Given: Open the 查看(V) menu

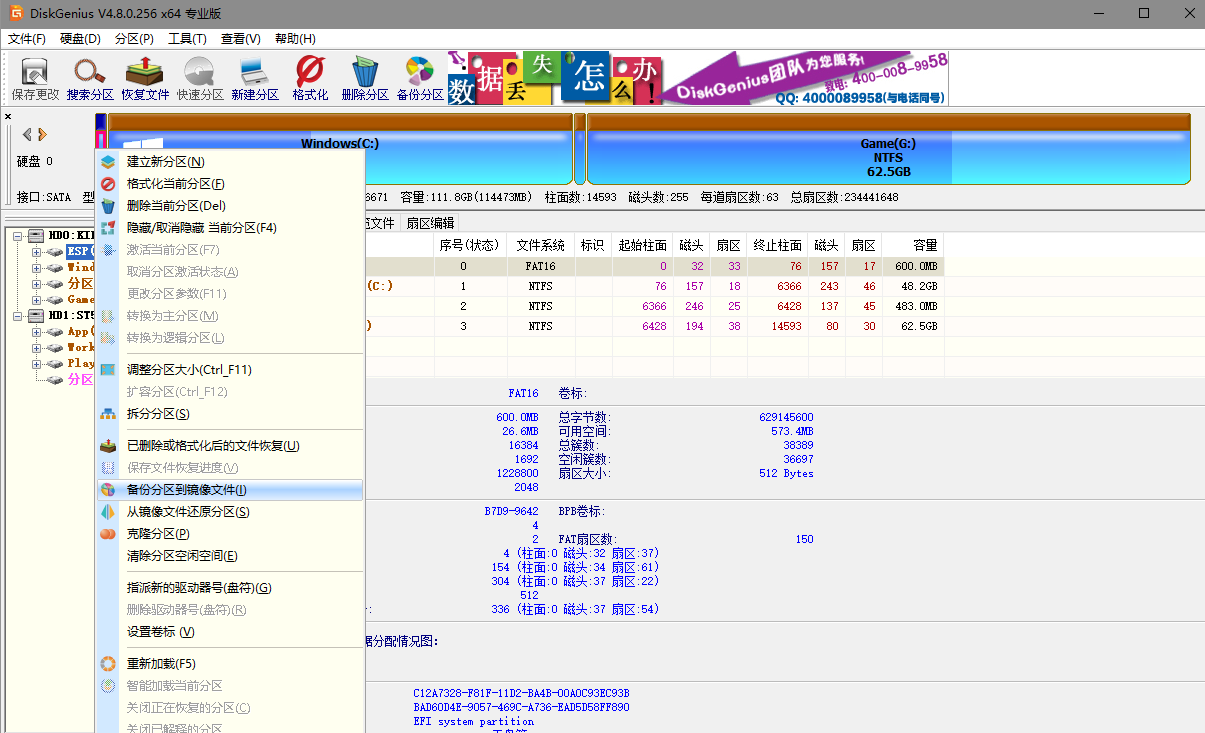Looking at the screenshot, I should pyautogui.click(x=240, y=39).
